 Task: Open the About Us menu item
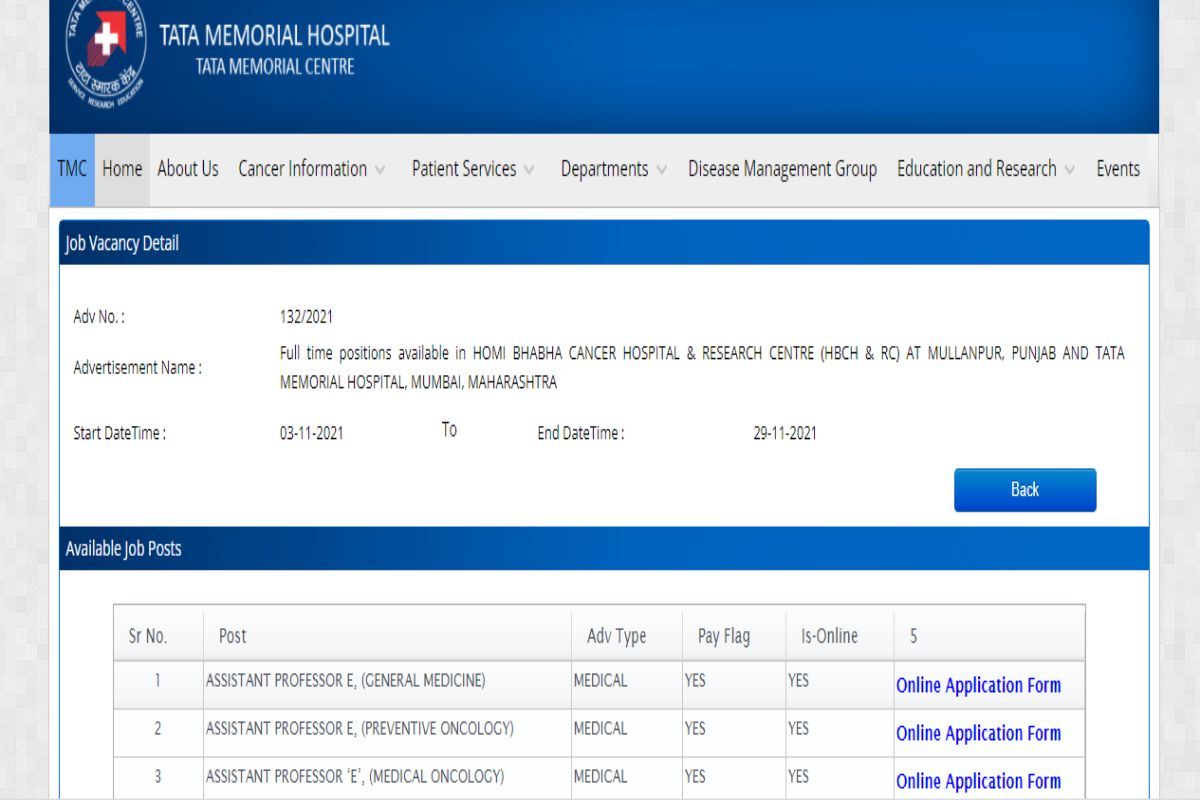point(188,169)
